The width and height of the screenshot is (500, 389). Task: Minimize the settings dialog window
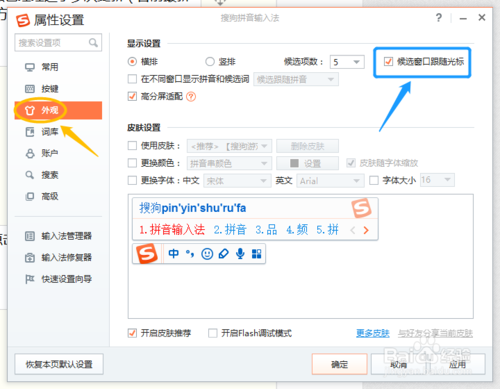[463, 18]
